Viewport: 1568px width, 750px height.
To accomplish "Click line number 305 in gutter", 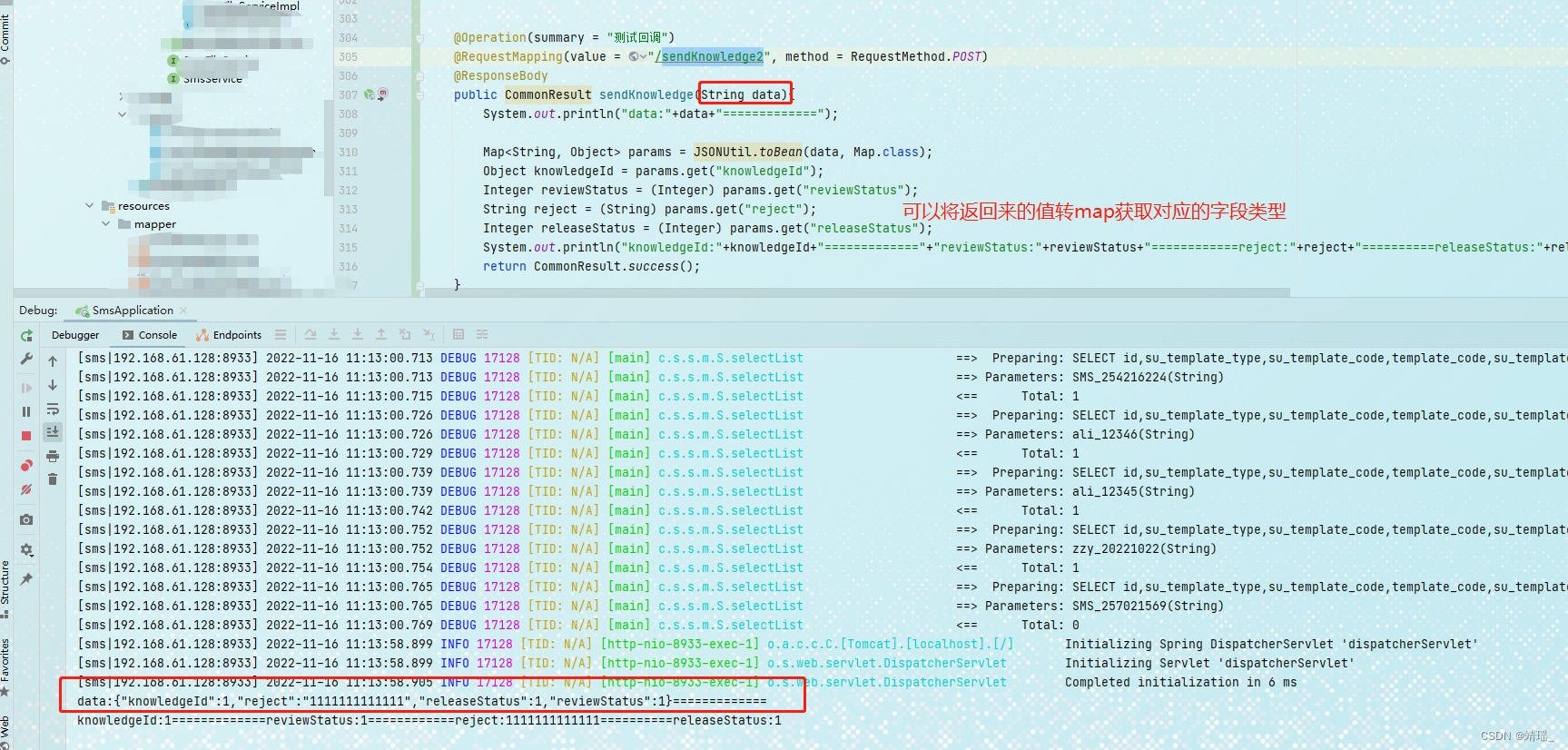I will (348, 57).
